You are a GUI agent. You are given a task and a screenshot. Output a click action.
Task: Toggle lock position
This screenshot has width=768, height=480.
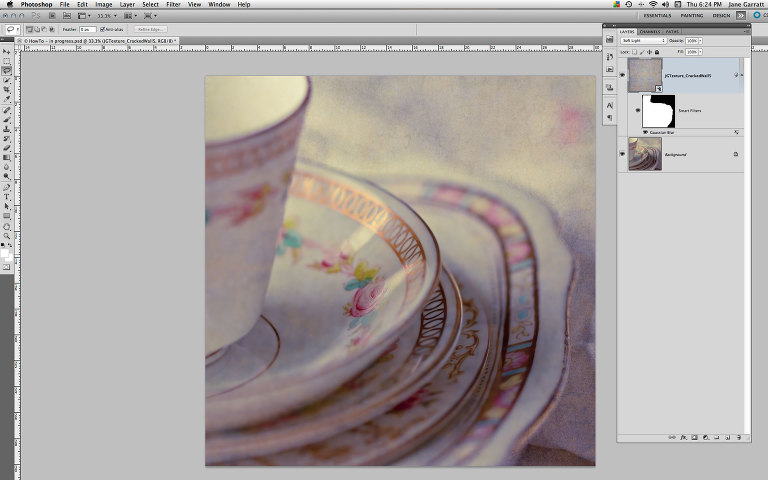(x=649, y=52)
